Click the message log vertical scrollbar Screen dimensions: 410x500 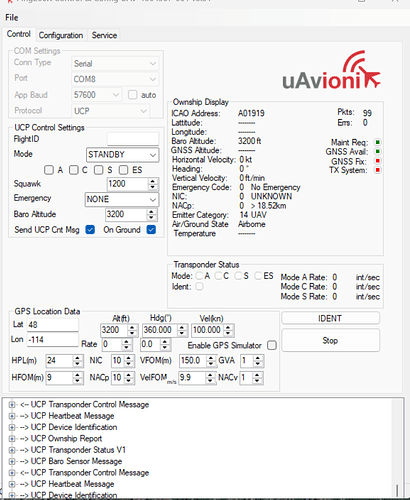point(397,447)
